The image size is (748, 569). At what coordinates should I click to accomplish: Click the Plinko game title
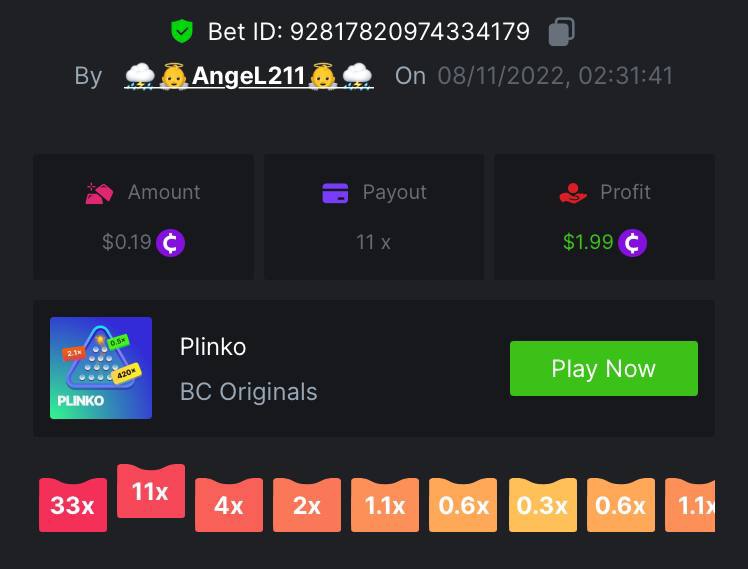(x=213, y=347)
